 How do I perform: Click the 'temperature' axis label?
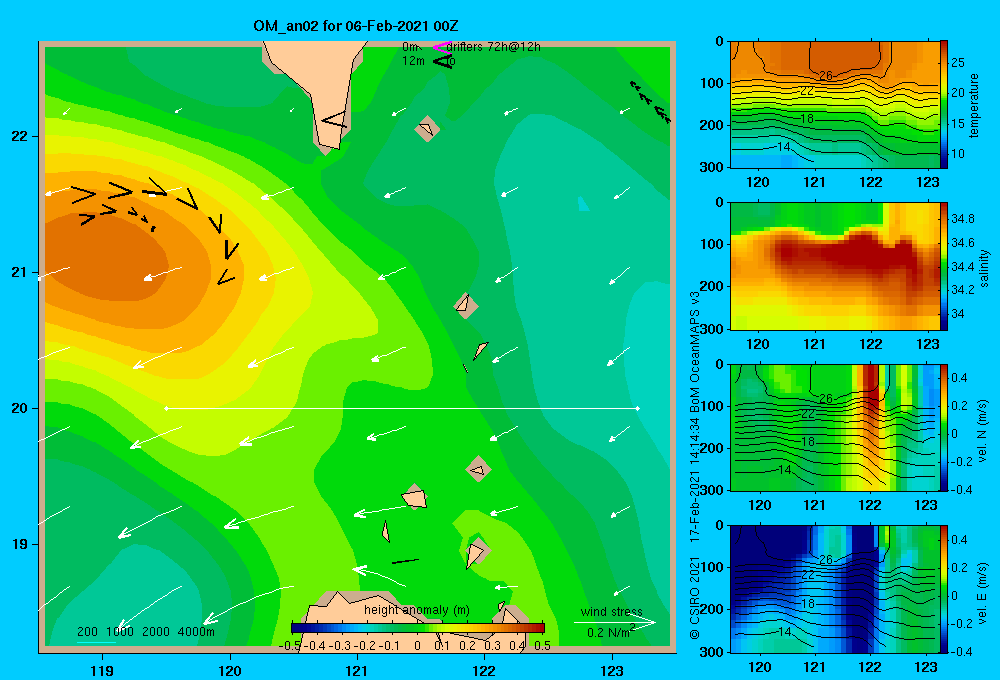(x=974, y=105)
